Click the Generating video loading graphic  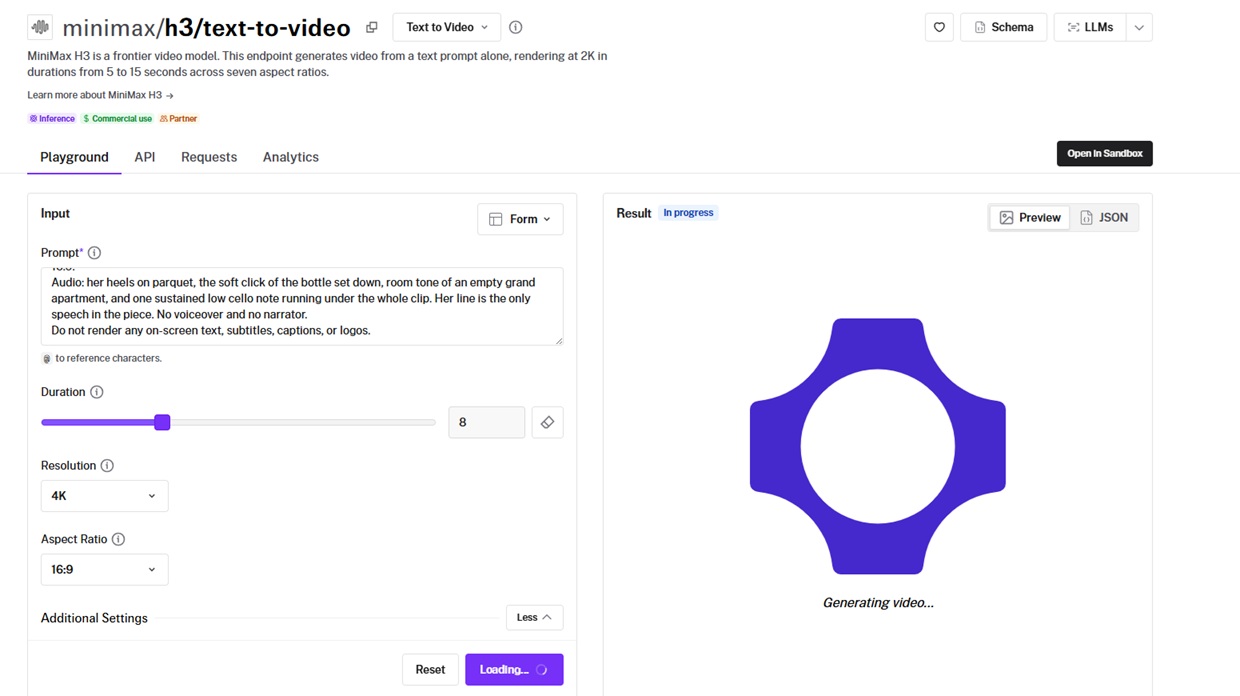pos(878,446)
